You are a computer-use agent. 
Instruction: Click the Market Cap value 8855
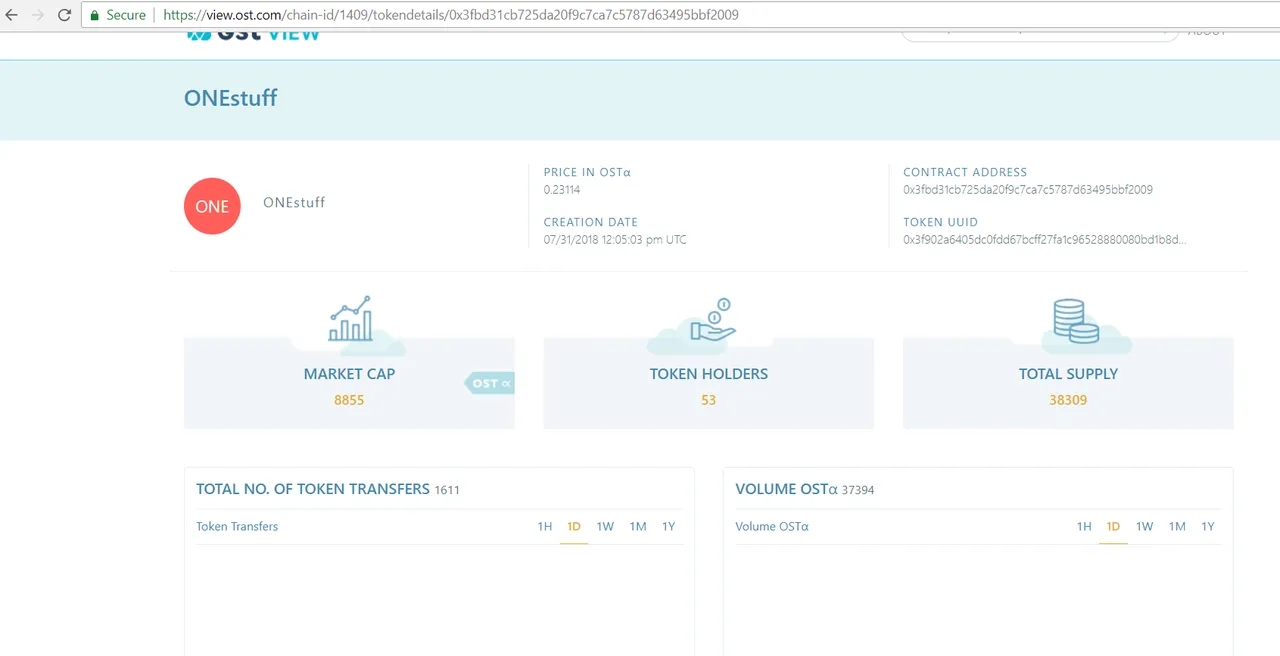[349, 400]
